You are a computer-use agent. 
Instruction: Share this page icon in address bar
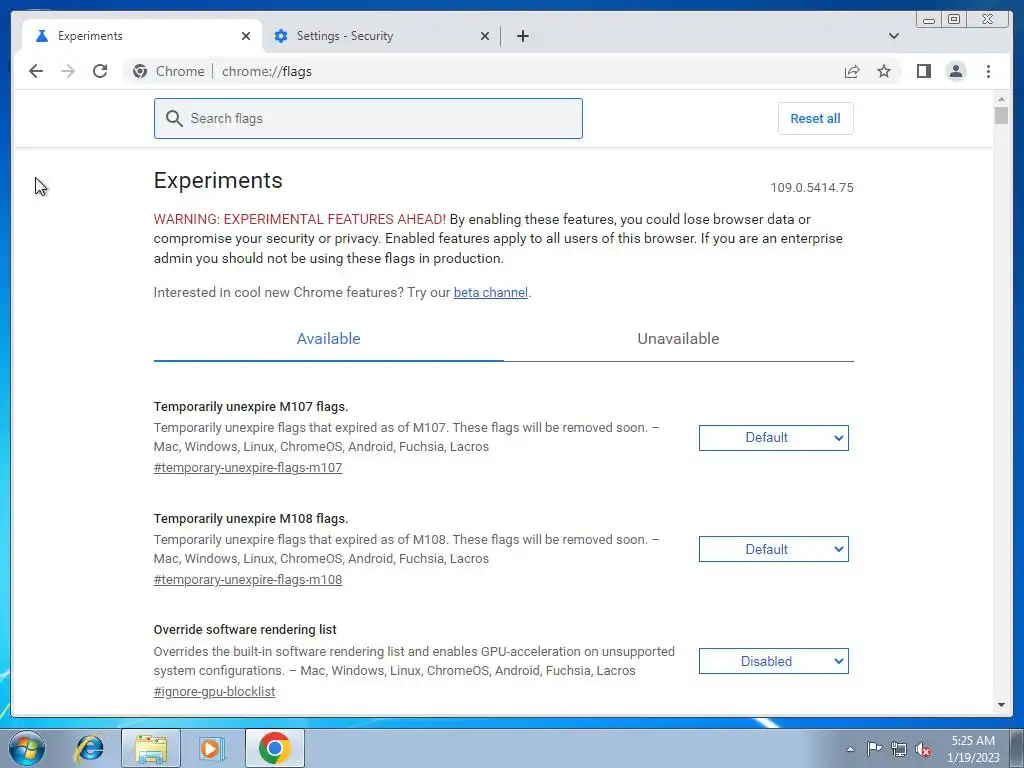[852, 71]
